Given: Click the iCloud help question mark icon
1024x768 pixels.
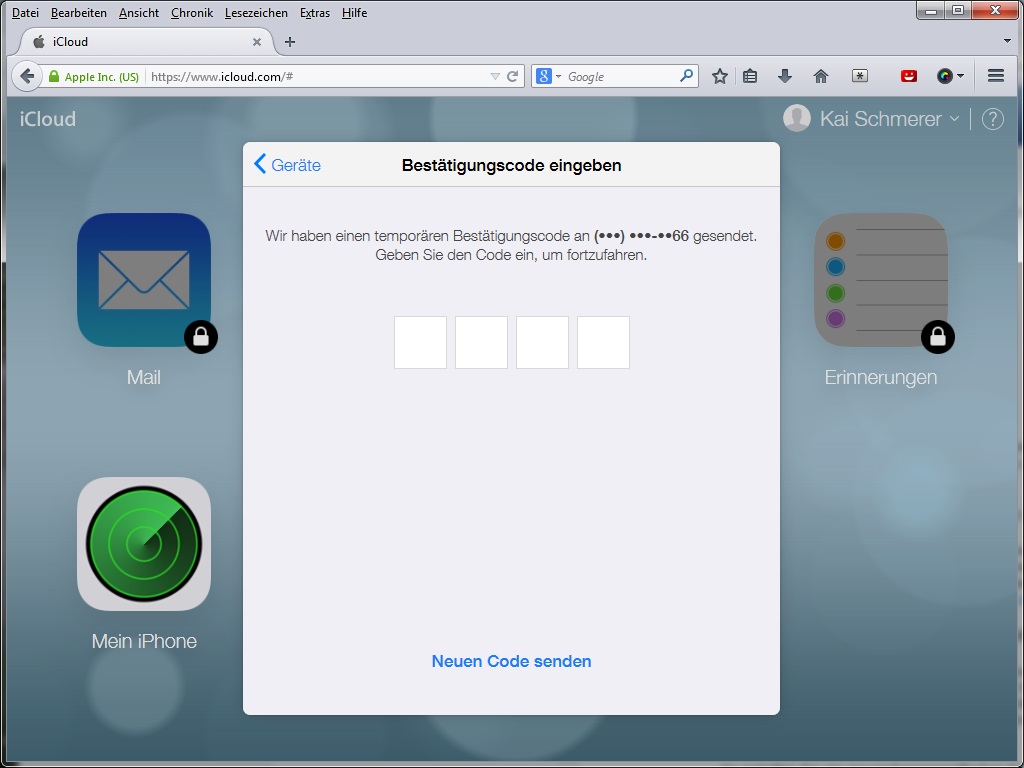Looking at the screenshot, I should click(x=993, y=119).
